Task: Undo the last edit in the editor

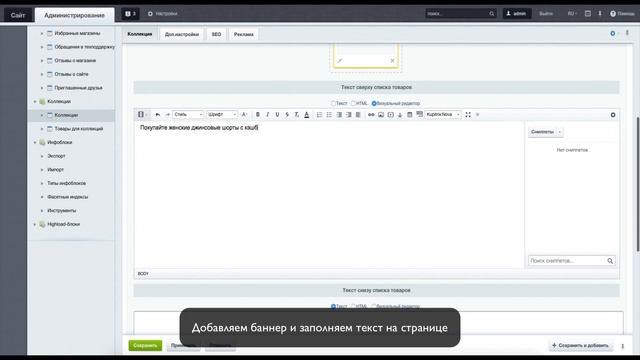Action: (x=158, y=115)
